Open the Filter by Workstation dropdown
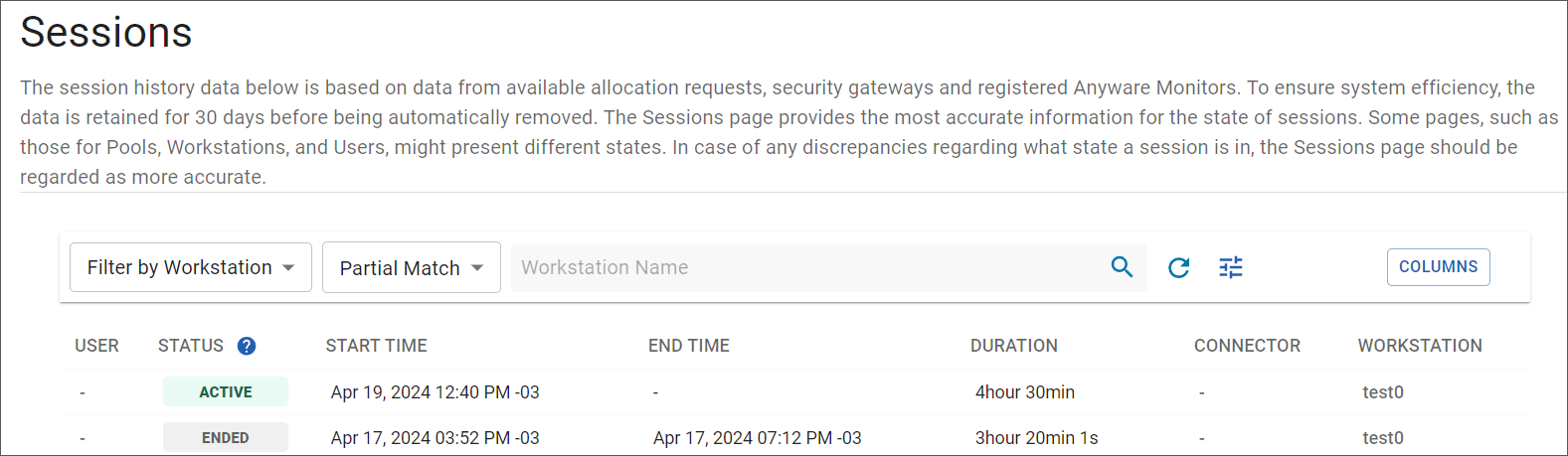This screenshot has height=456, width=1568. pos(191,267)
